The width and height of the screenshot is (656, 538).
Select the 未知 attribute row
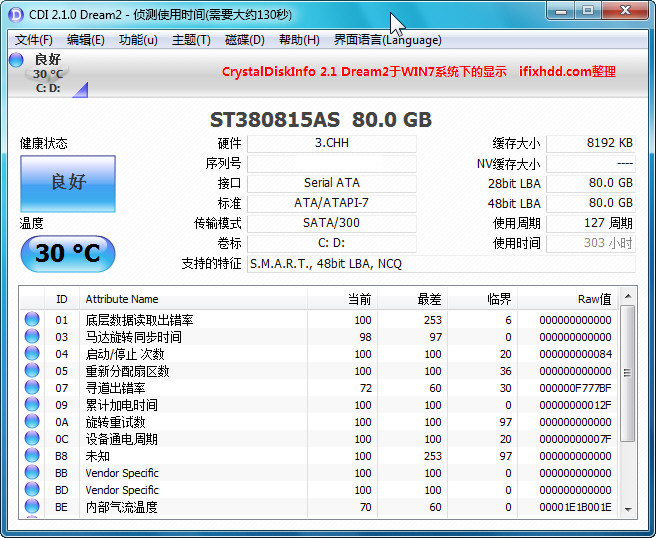[319, 456]
